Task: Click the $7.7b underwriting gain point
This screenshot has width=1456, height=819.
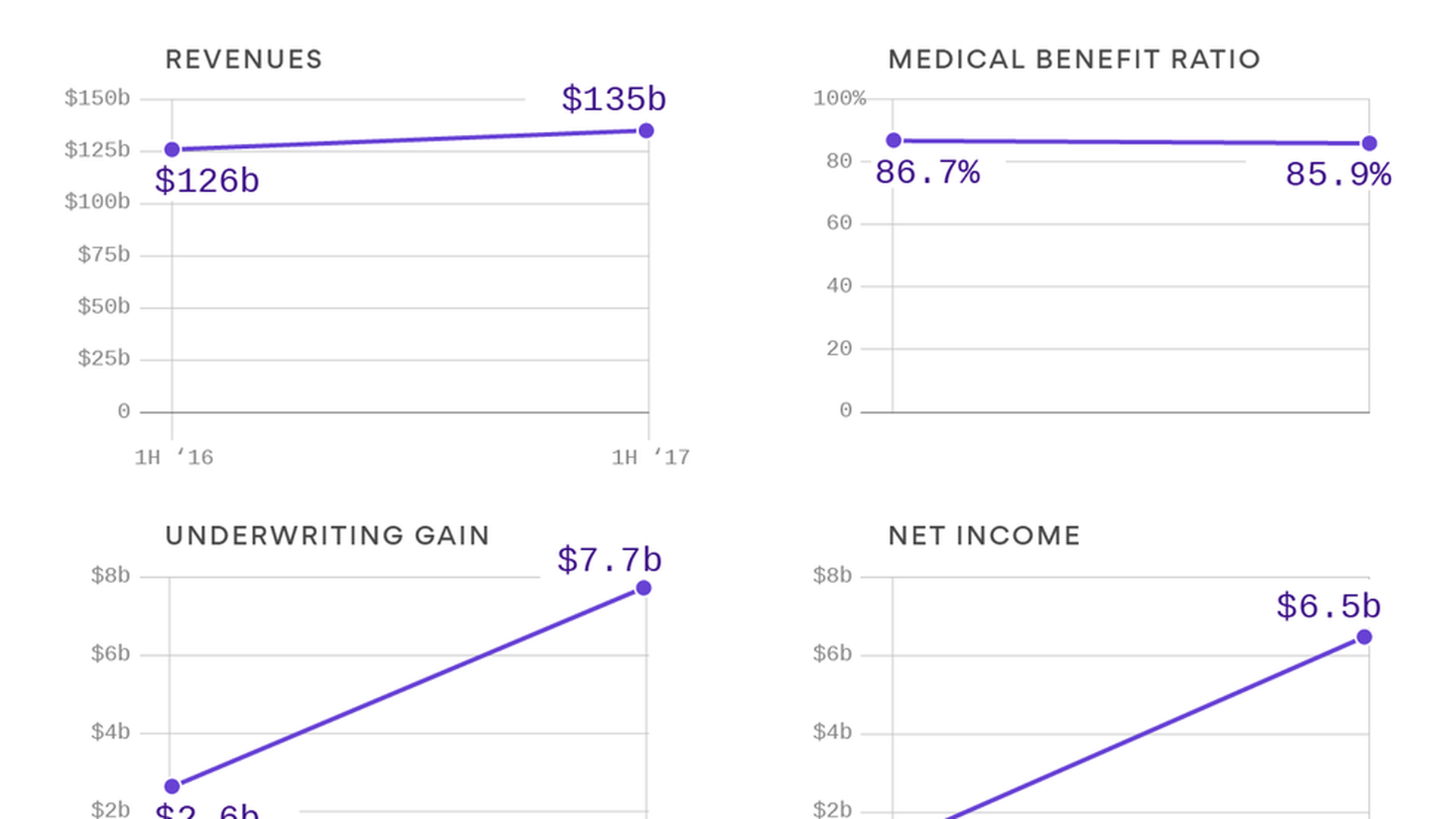Action: pyautogui.click(x=644, y=588)
